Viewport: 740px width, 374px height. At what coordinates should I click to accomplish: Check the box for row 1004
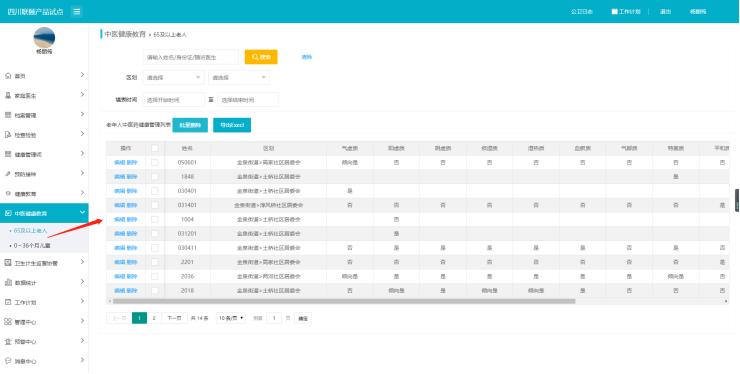pyautogui.click(x=155, y=220)
